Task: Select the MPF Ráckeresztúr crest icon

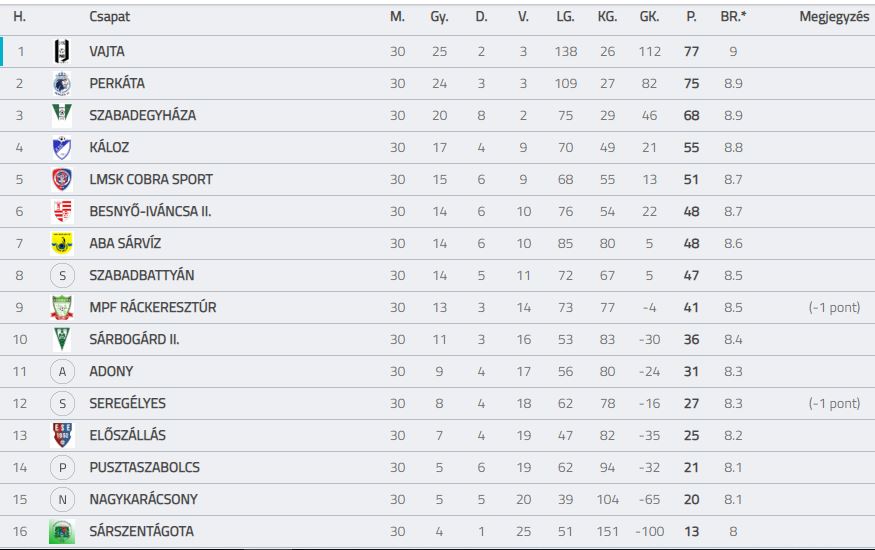Action: tap(62, 307)
